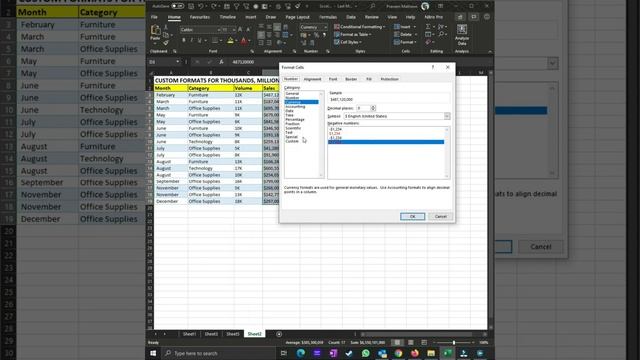This screenshot has width=640, height=360.
Task: Open the font name Calibri dropdown
Action: [x=219, y=30]
